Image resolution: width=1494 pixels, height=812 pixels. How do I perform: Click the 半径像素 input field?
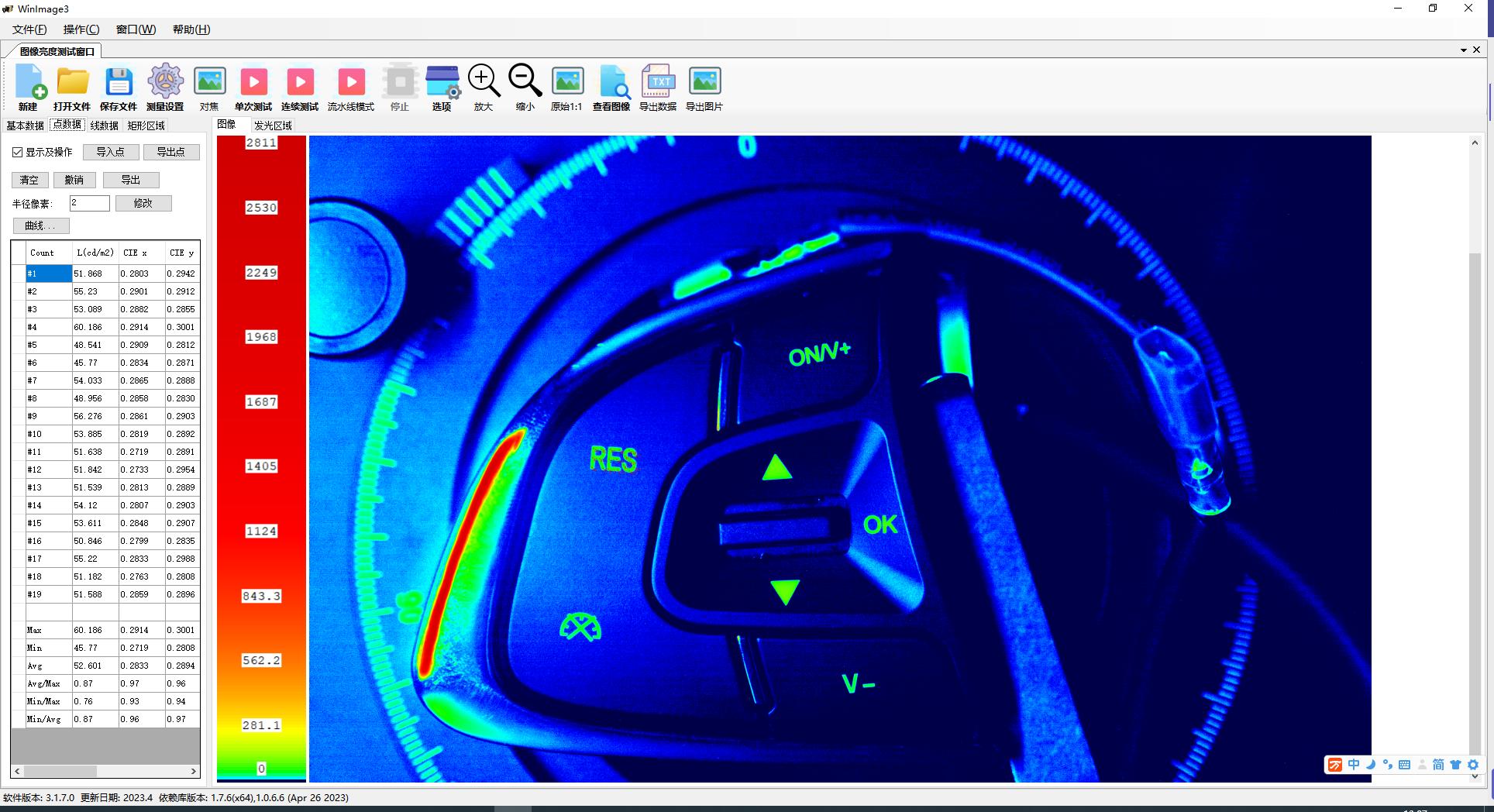90,204
